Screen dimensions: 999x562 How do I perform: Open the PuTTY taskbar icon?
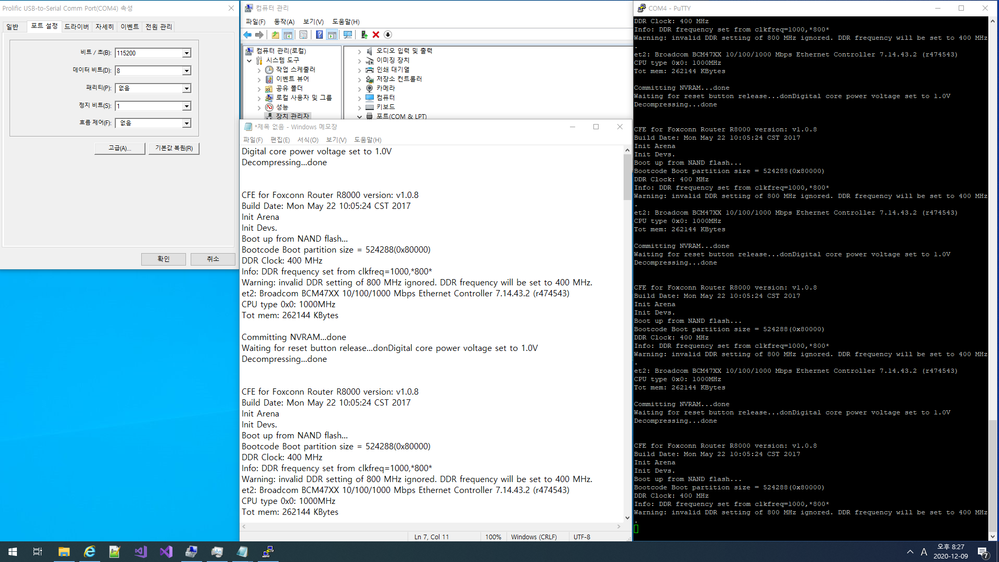268,552
